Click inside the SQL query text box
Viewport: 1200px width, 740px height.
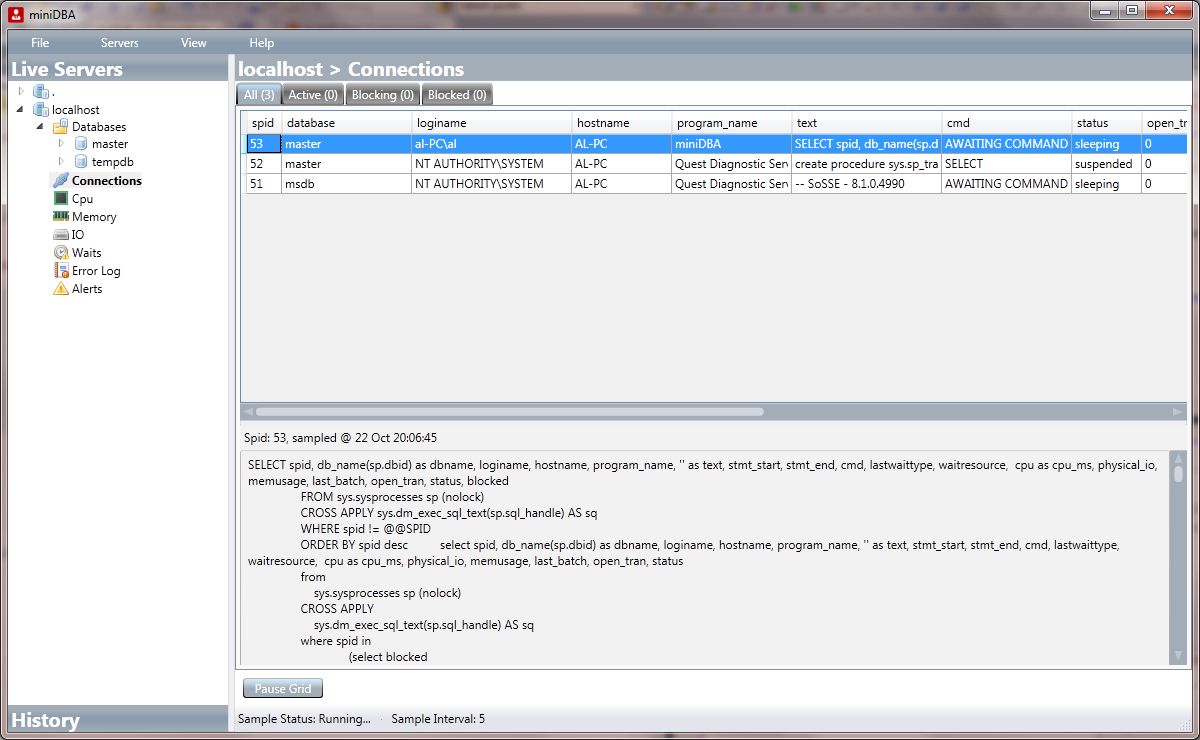tap(705, 556)
